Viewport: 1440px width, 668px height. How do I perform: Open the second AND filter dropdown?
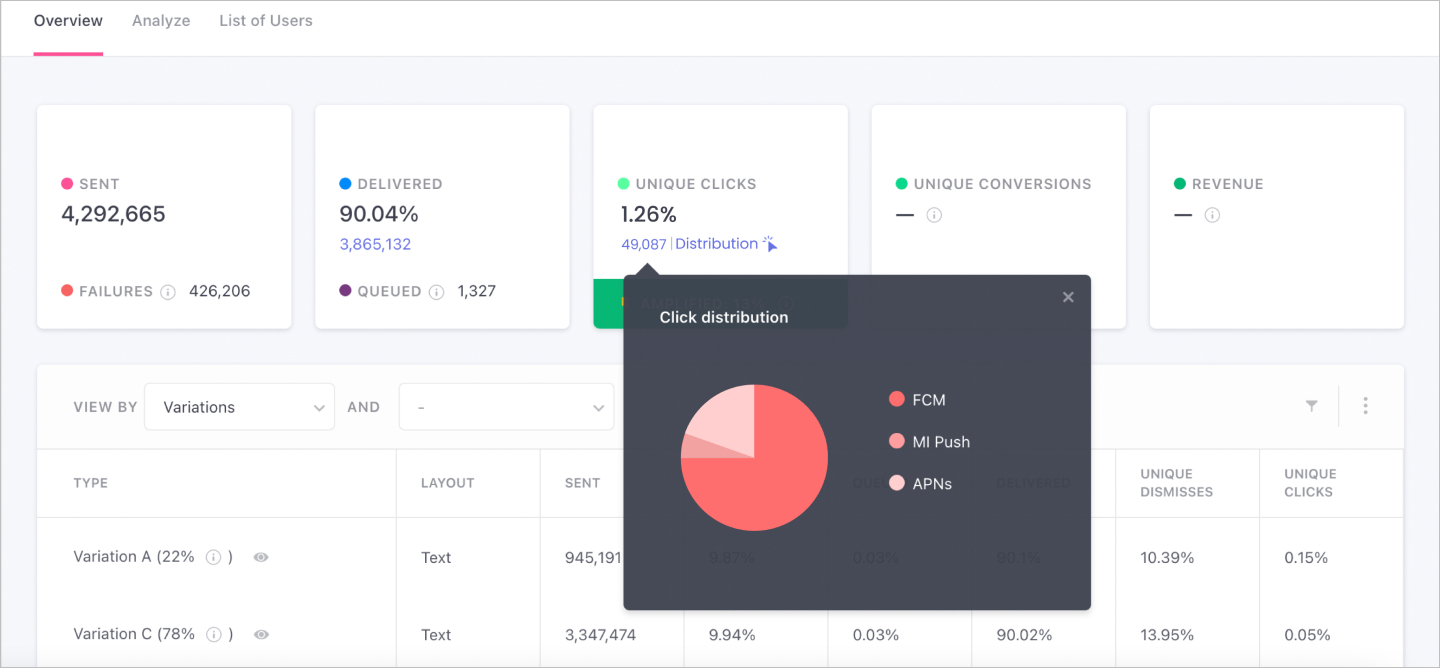[506, 407]
